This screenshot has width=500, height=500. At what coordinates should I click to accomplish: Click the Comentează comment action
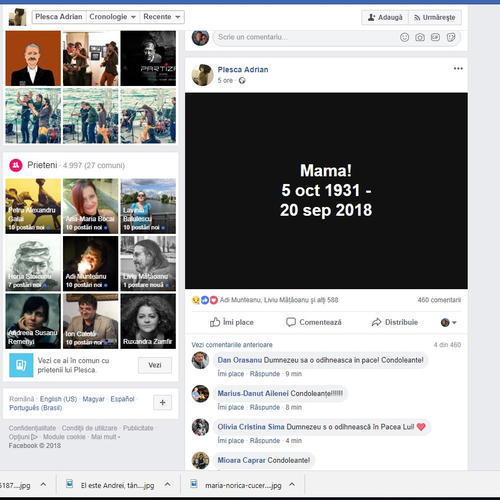(314, 322)
